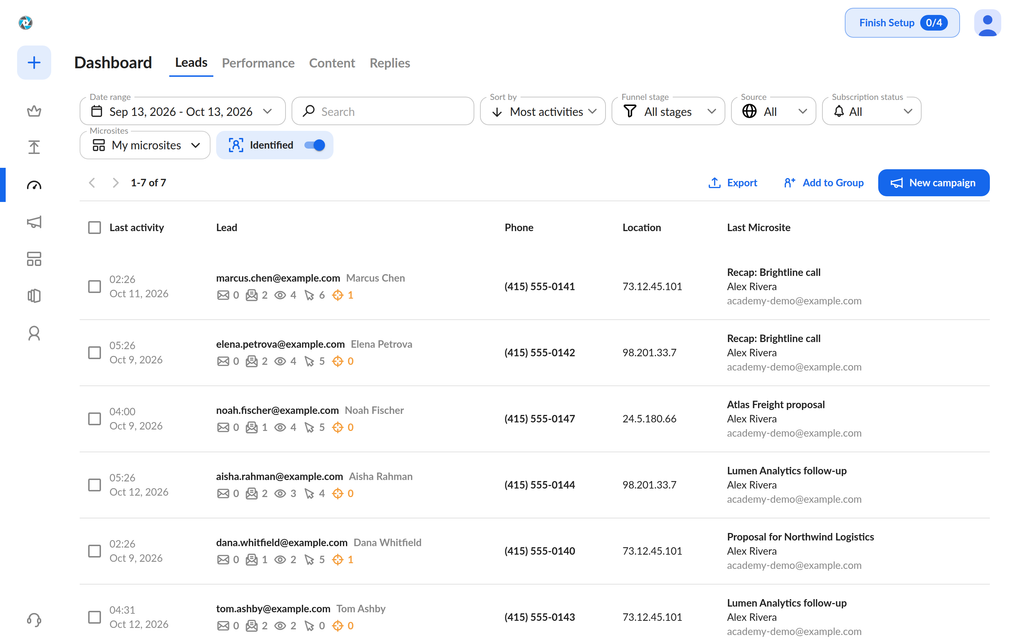Image resolution: width=1024 pixels, height=640 pixels.
Task: Click orange target icon in Marcus Chen row
Action: pos(338,295)
